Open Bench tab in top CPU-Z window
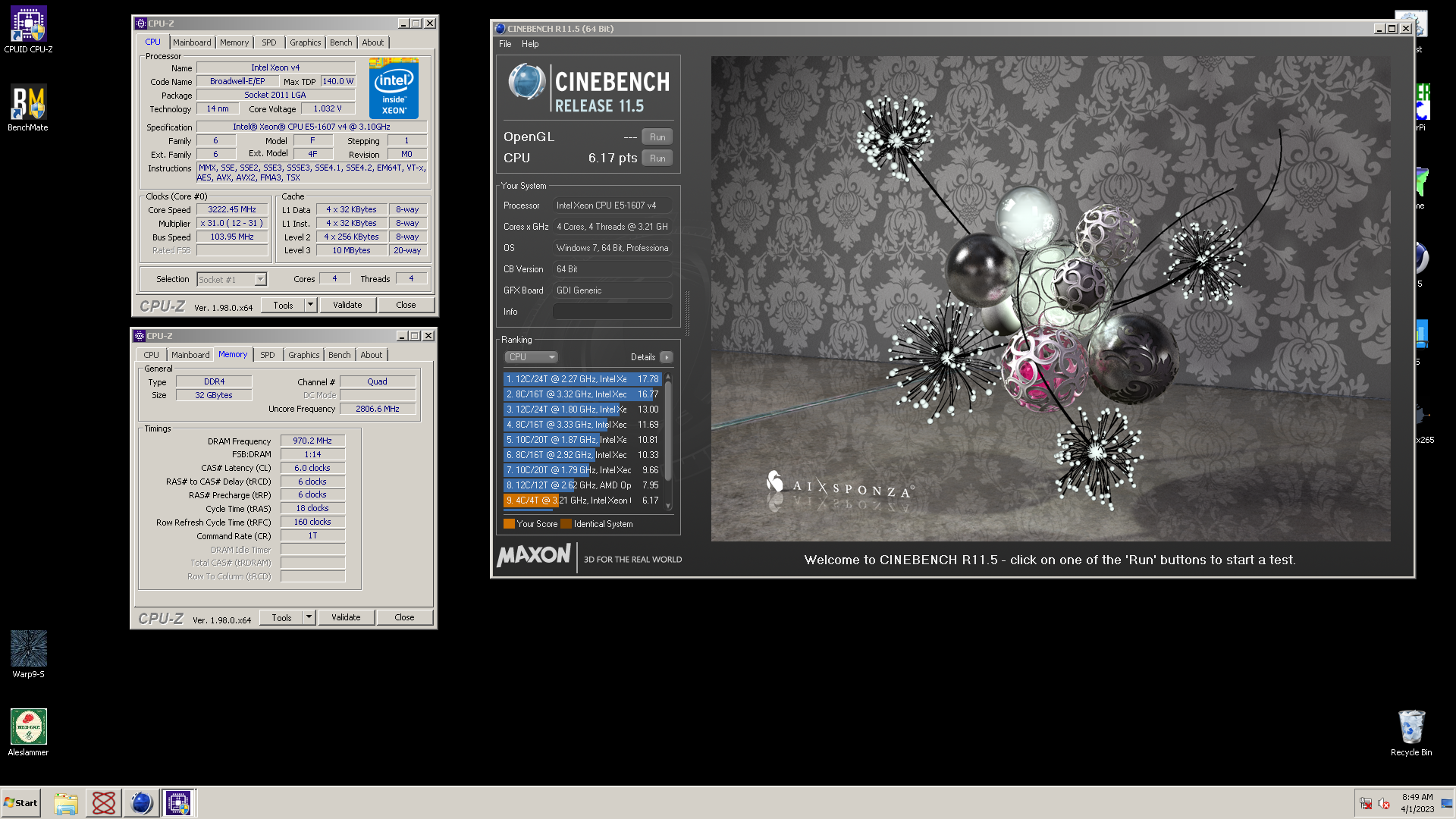This screenshot has width=1456, height=819. [340, 42]
